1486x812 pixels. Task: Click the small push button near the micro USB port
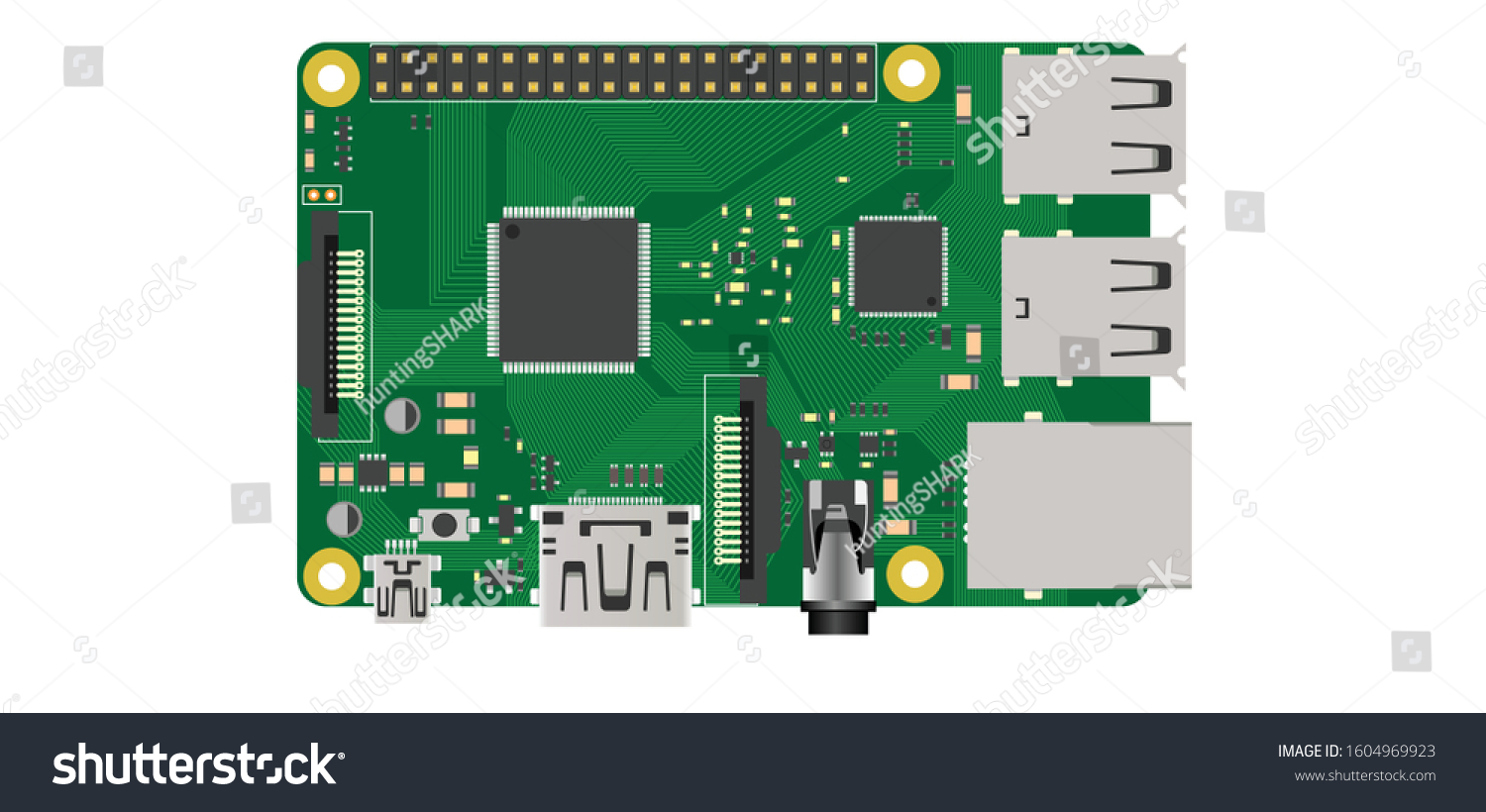[443, 524]
